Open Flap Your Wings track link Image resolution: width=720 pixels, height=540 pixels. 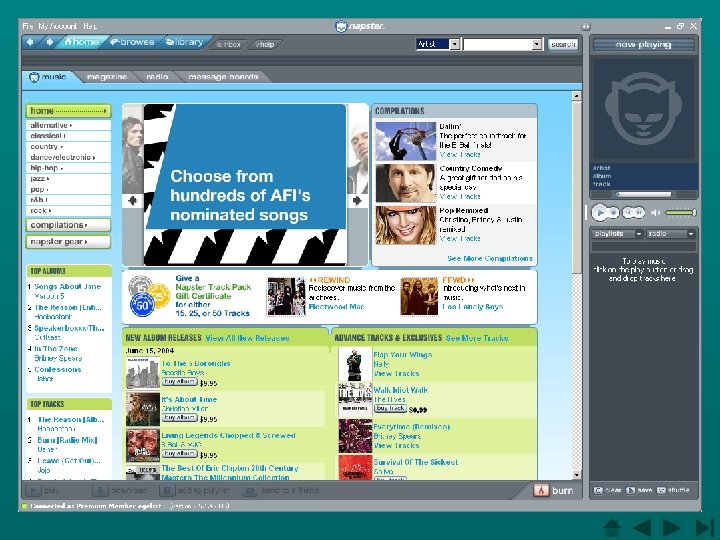click(403, 355)
